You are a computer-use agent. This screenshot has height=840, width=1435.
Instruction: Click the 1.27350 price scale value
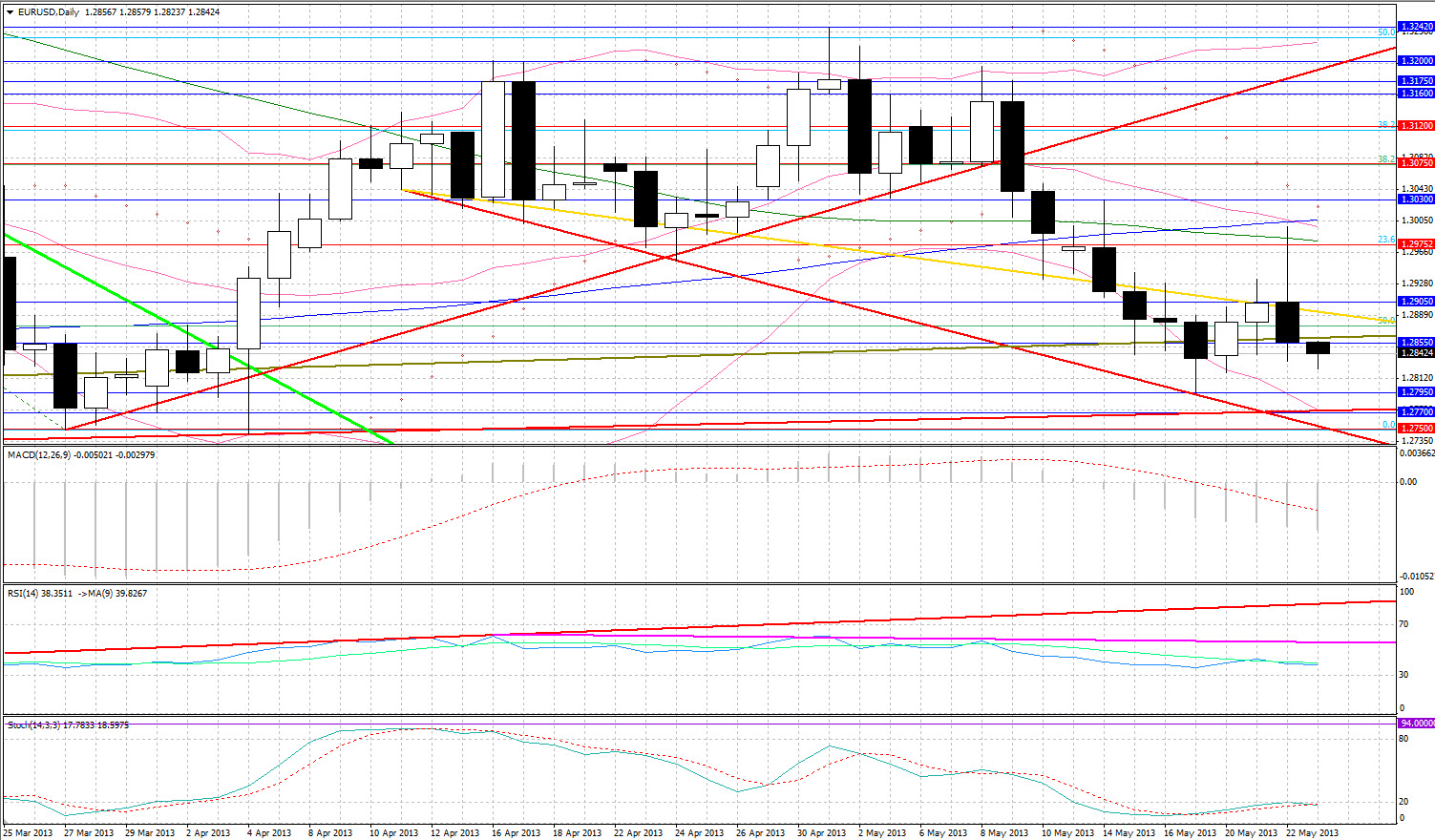pos(1416,441)
